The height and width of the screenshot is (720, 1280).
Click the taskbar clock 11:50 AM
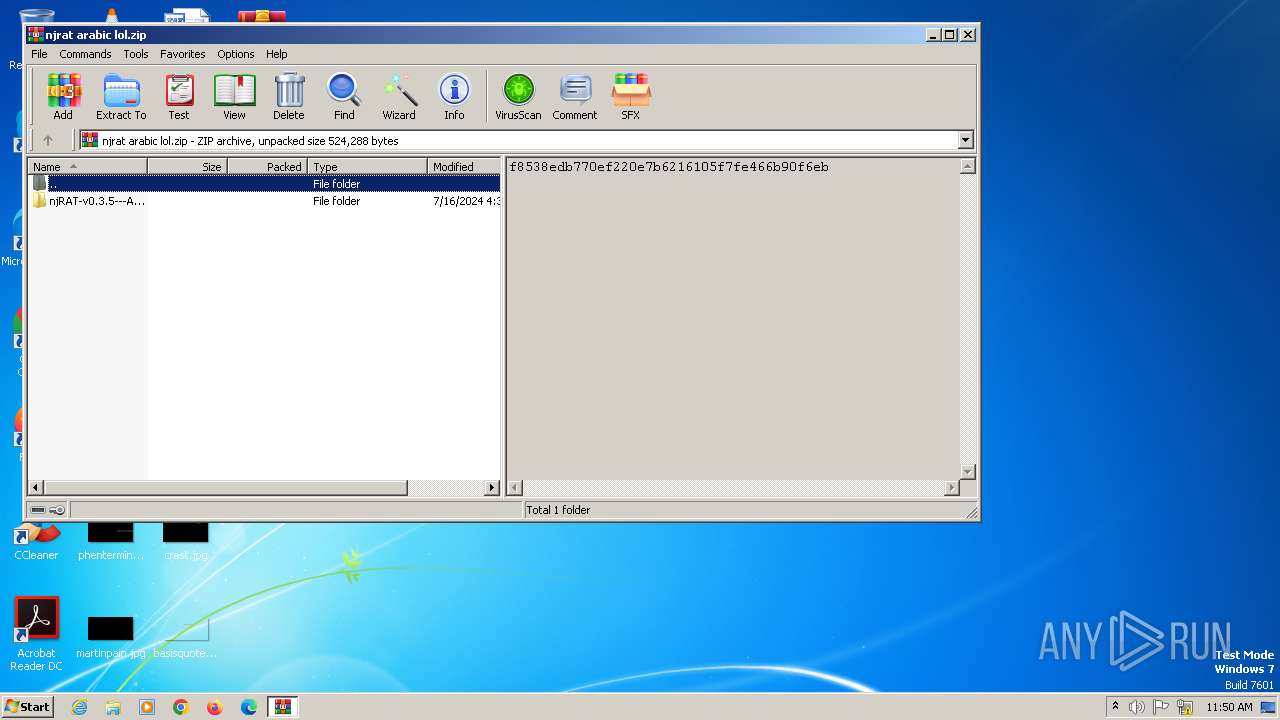click(1229, 707)
